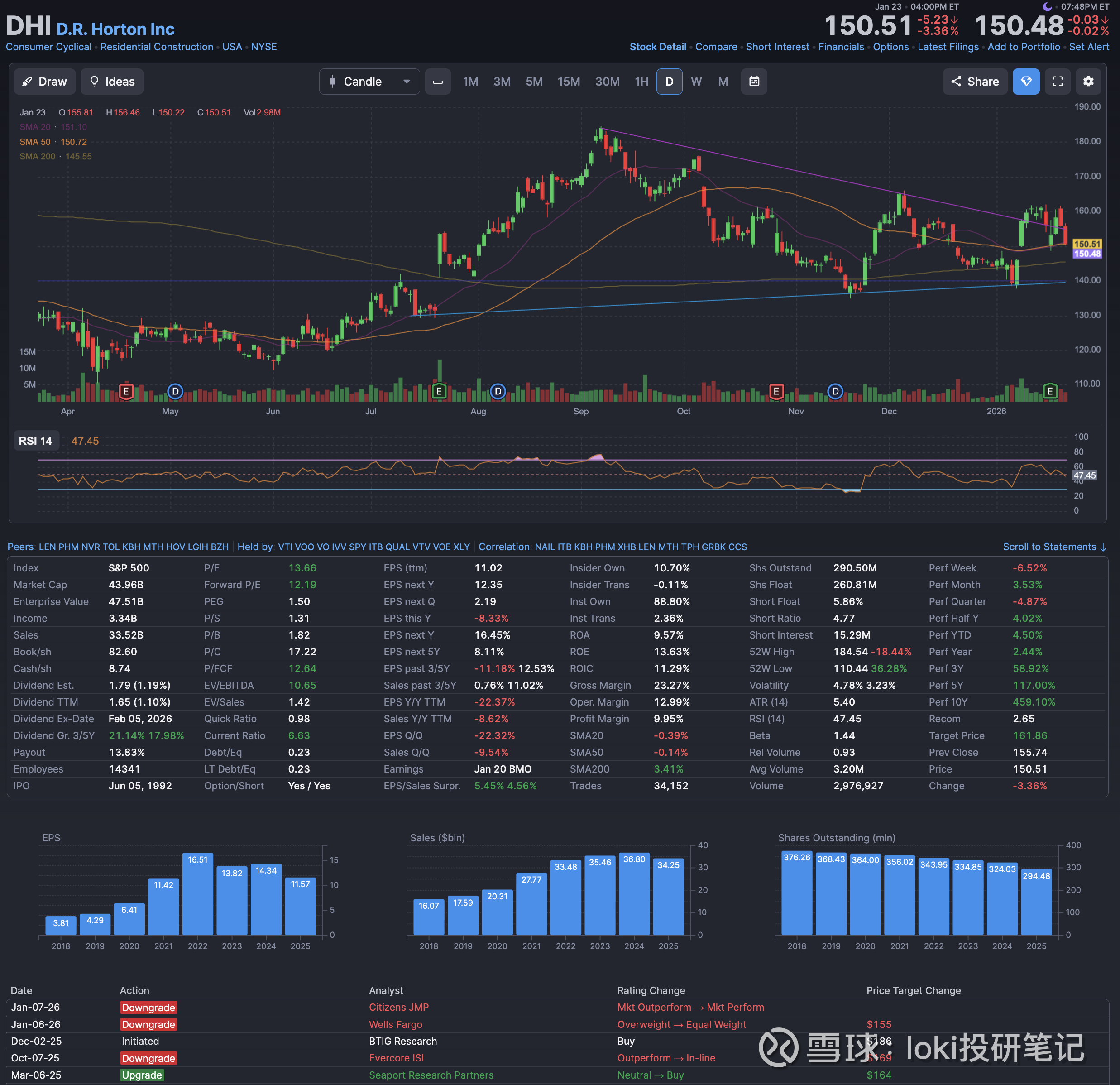Click the December dividend D marker
The width and height of the screenshot is (1120, 1085).
click(835, 392)
